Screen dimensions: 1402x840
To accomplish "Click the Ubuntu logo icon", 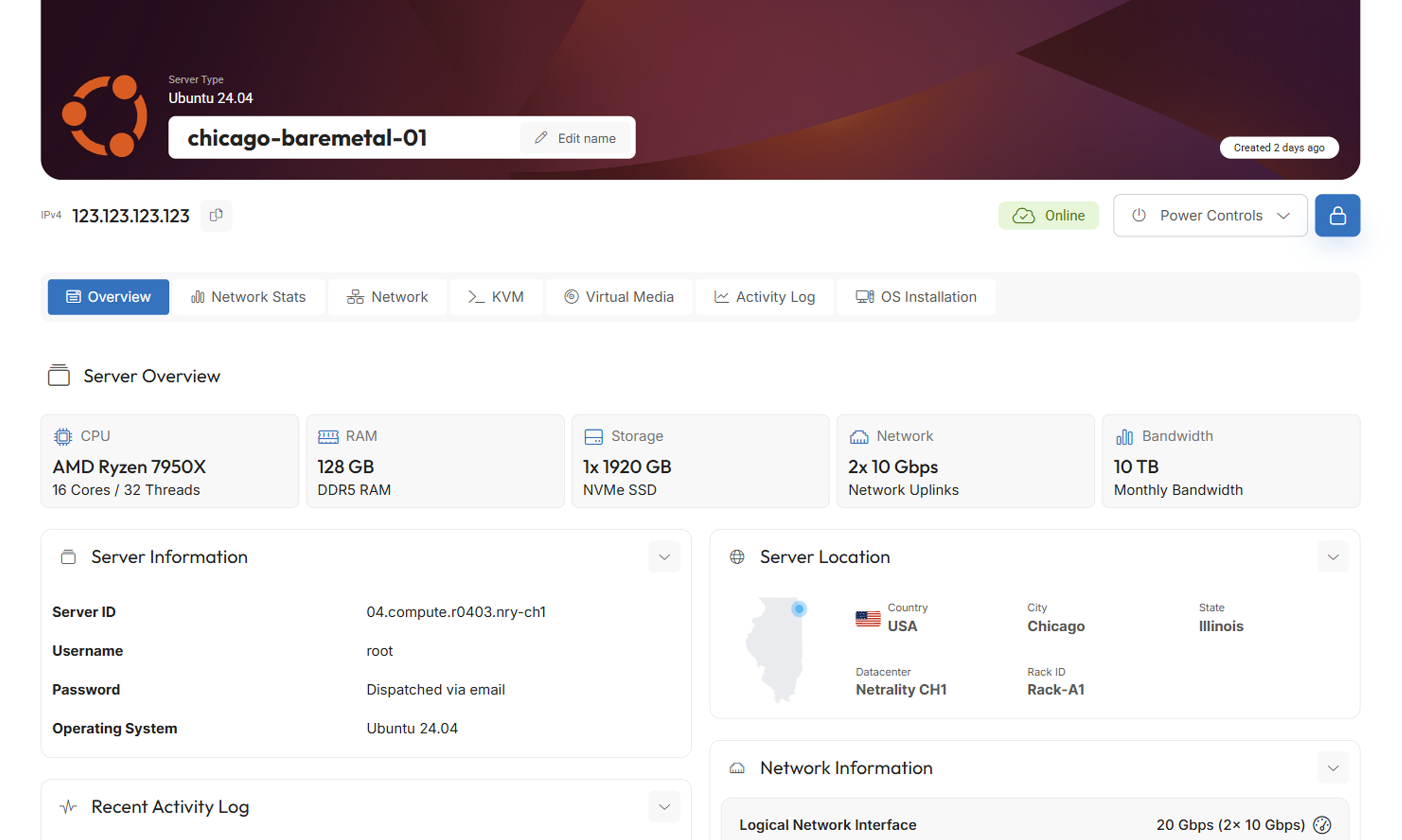I will coord(105,115).
